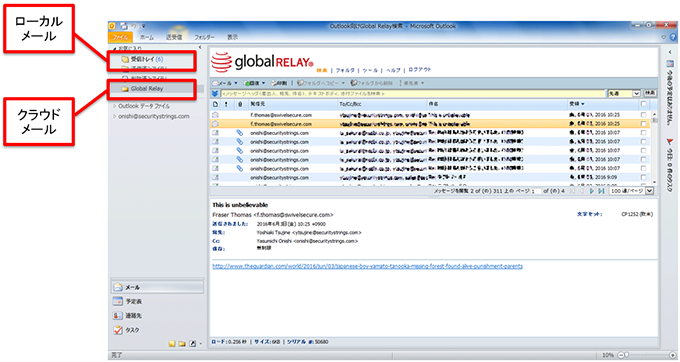This screenshot has width=680, height=362.
Task: Click the Undo icon in quick access toolbar
Action: [134, 26]
